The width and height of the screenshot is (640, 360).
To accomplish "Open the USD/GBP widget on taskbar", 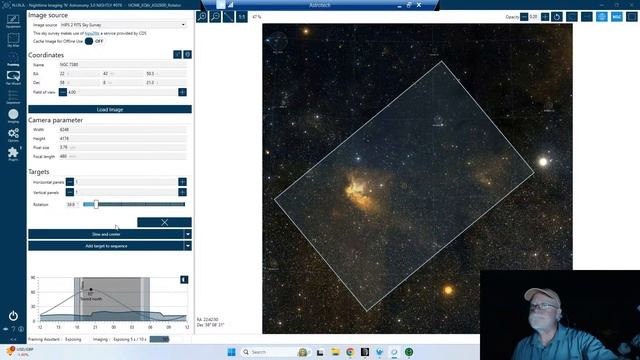I will pyautogui.click(x=20, y=352).
